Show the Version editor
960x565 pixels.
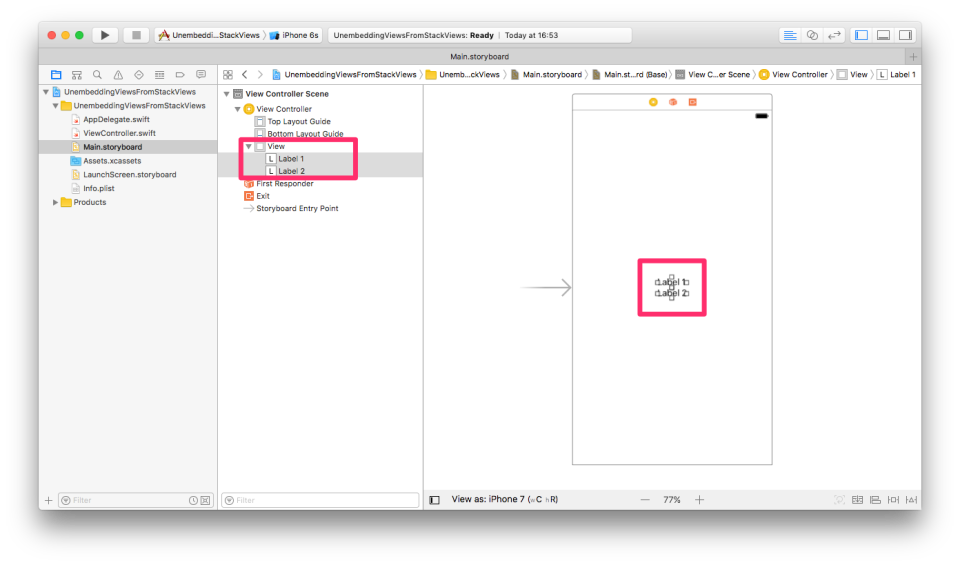(x=834, y=35)
